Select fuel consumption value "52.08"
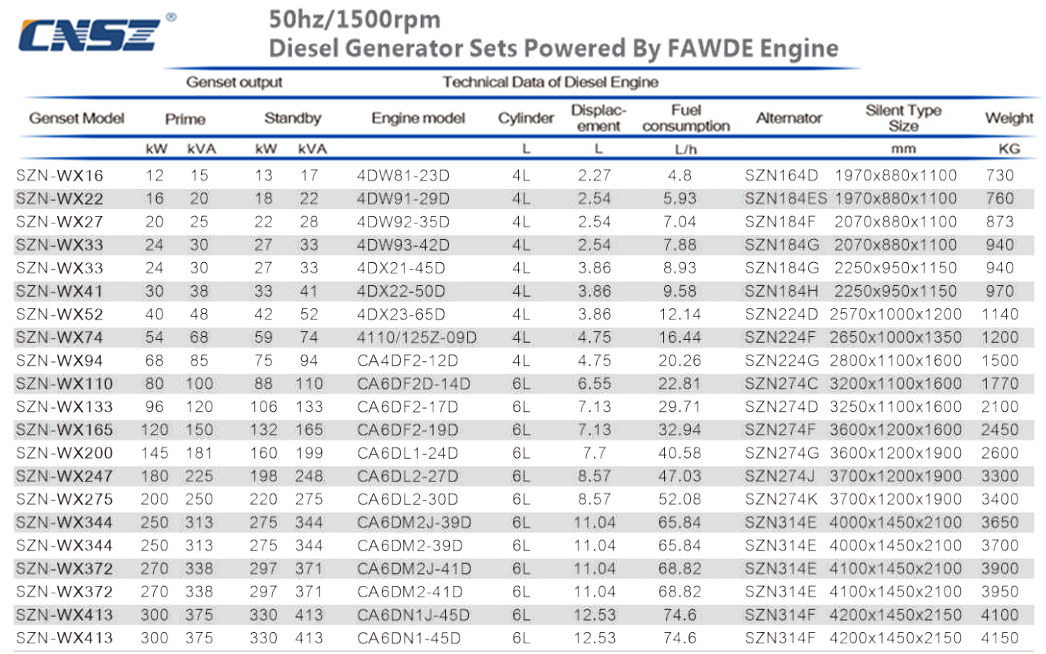Screen dimensions: 1046x654 (x=680, y=499)
